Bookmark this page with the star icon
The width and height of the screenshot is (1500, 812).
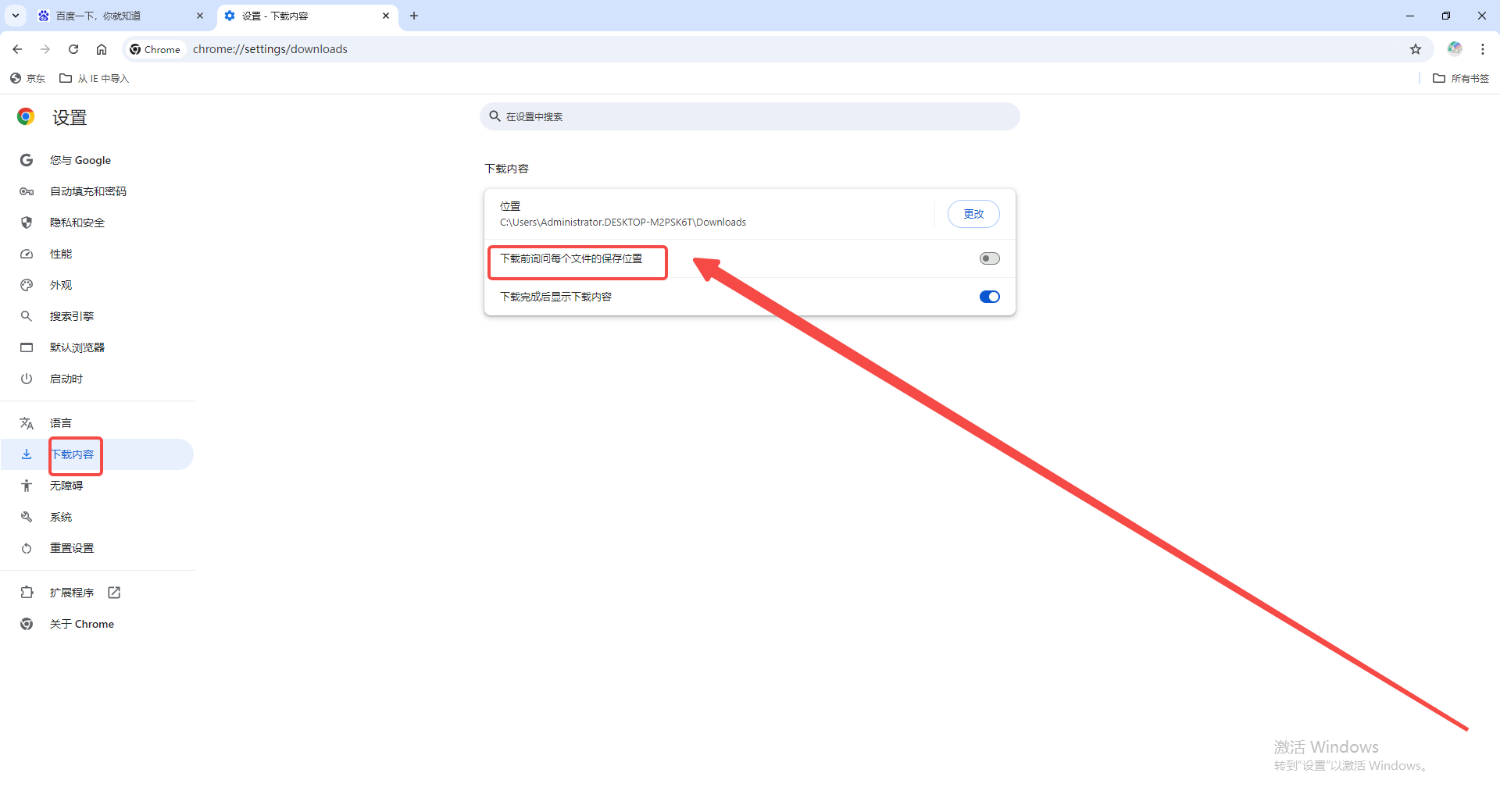pyautogui.click(x=1415, y=49)
